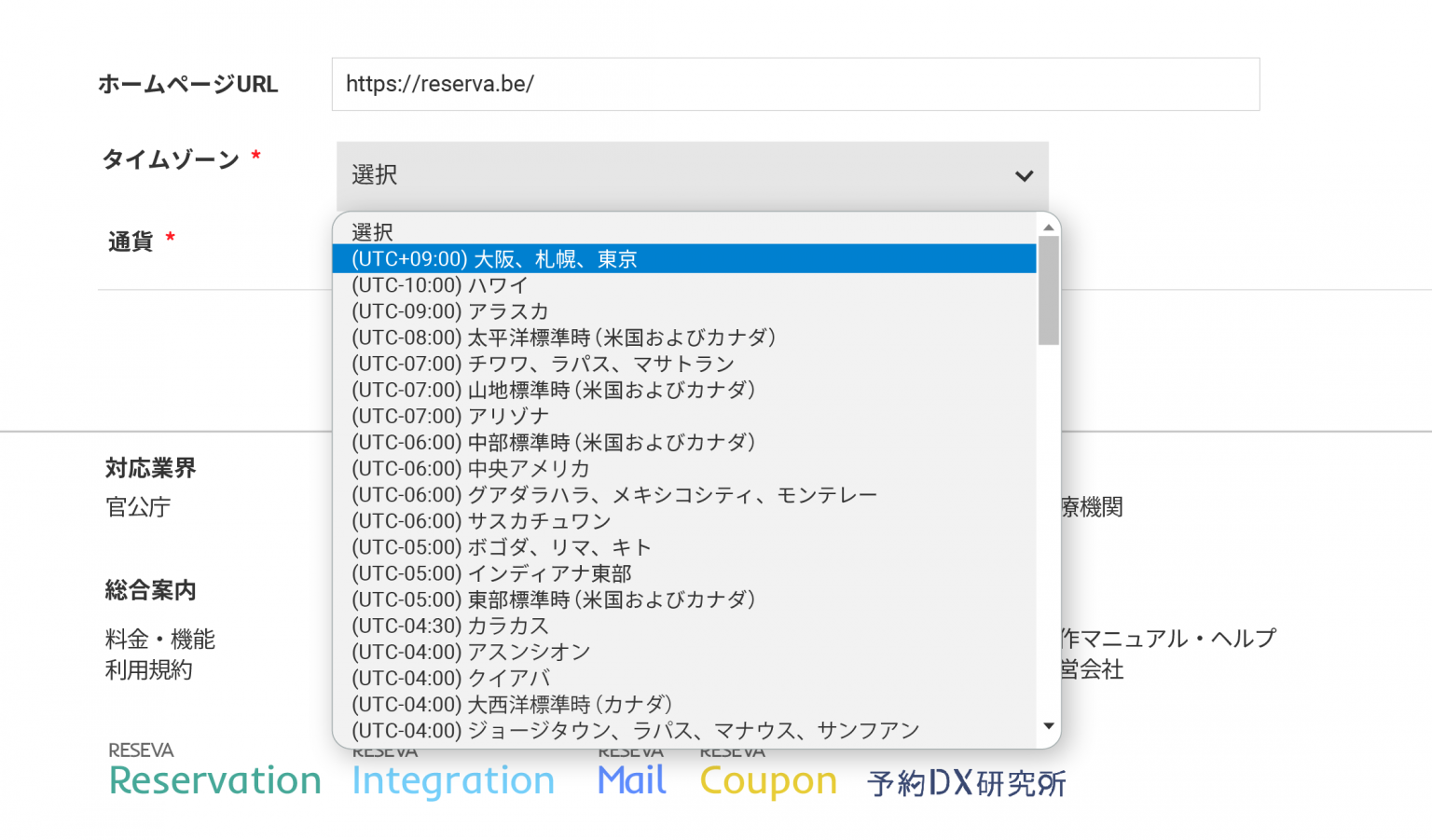The height and width of the screenshot is (840, 1432).
Task: Select (UTC-09:00) アラスカ timezone option
Action: [449, 311]
